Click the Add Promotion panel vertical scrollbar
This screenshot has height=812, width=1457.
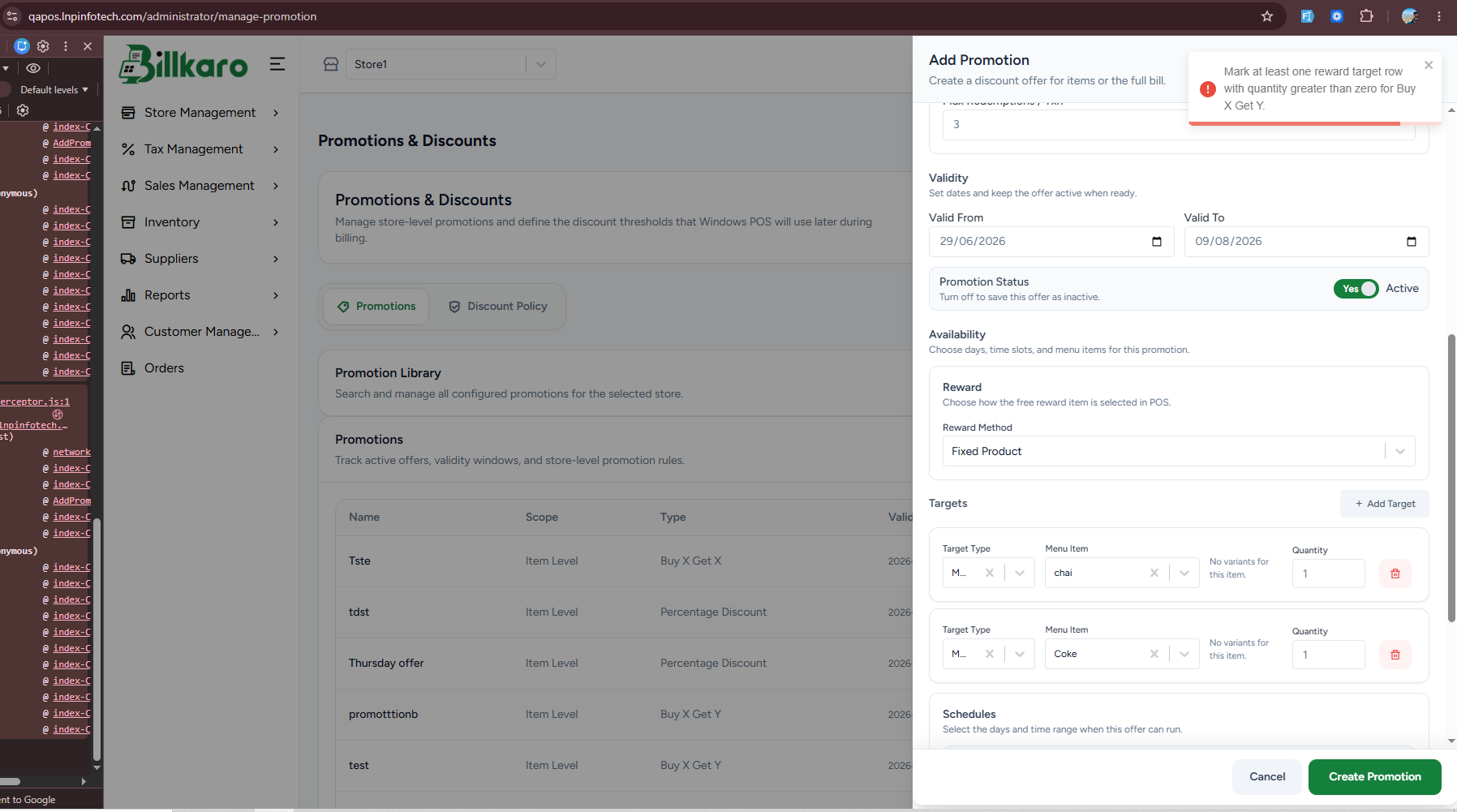[1451, 479]
